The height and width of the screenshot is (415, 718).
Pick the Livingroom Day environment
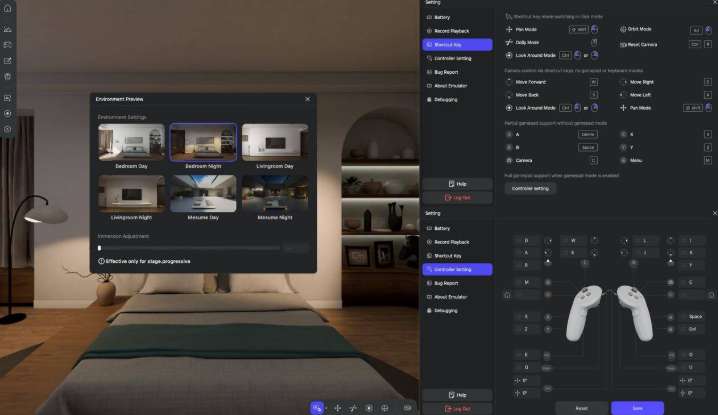point(275,143)
